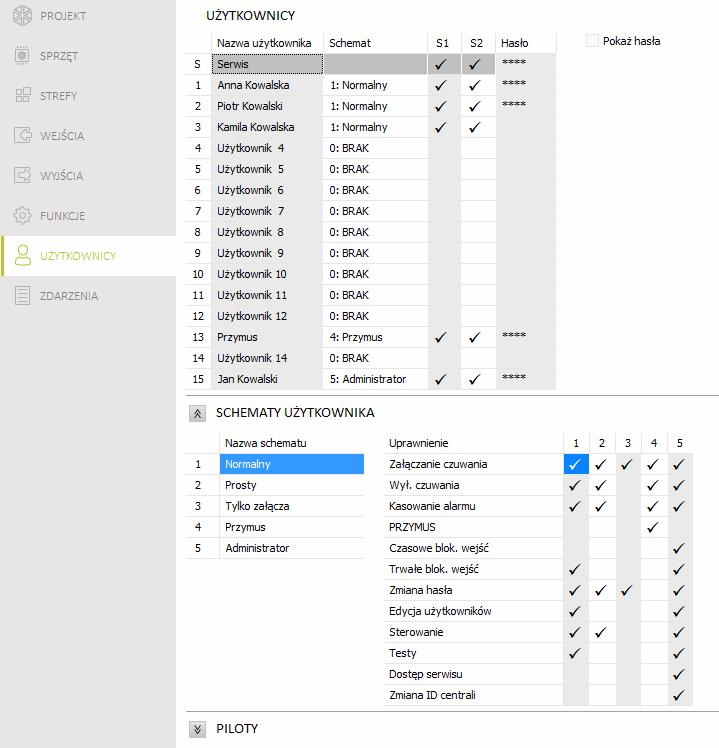Select user name Użytkownik 12
Image resolution: width=719 pixels, height=748 pixels.
(x=267, y=316)
